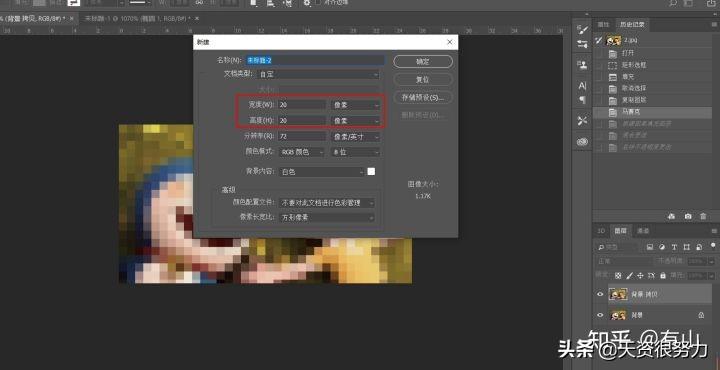Switch to the 历史记录 panel tab
This screenshot has height=370, width=720.
[632, 24]
